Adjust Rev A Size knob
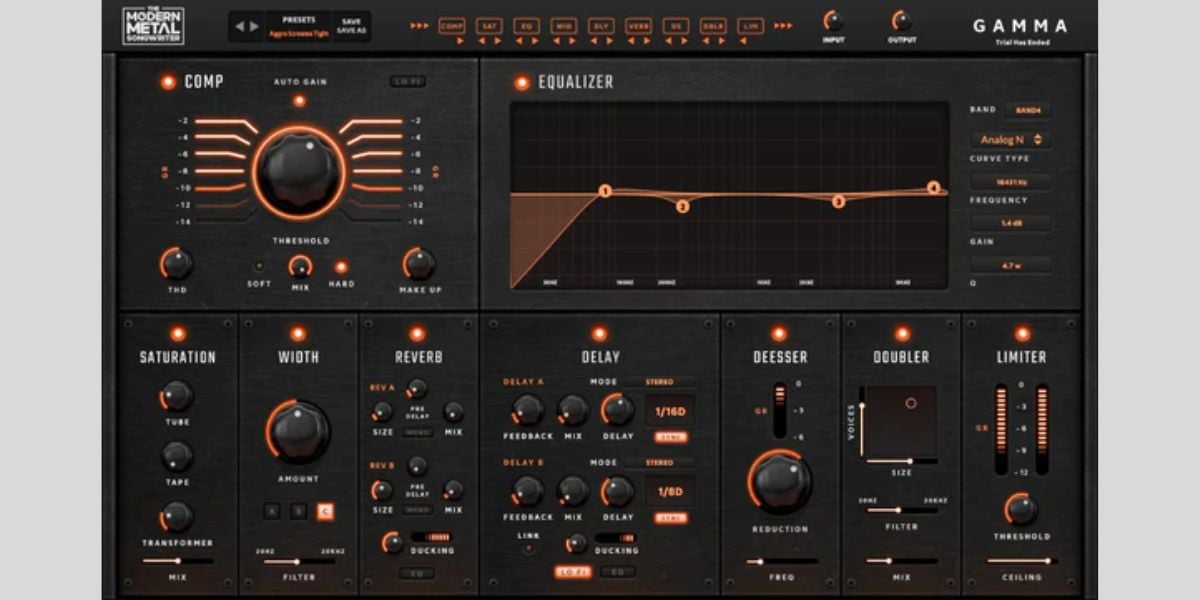Screen dimensions: 1200x600 (382, 411)
